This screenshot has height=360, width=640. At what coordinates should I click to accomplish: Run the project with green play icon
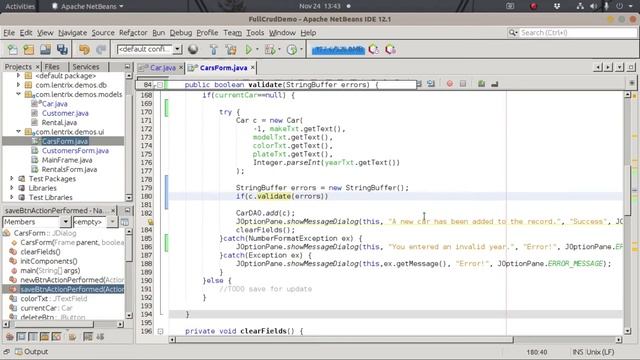(249, 50)
